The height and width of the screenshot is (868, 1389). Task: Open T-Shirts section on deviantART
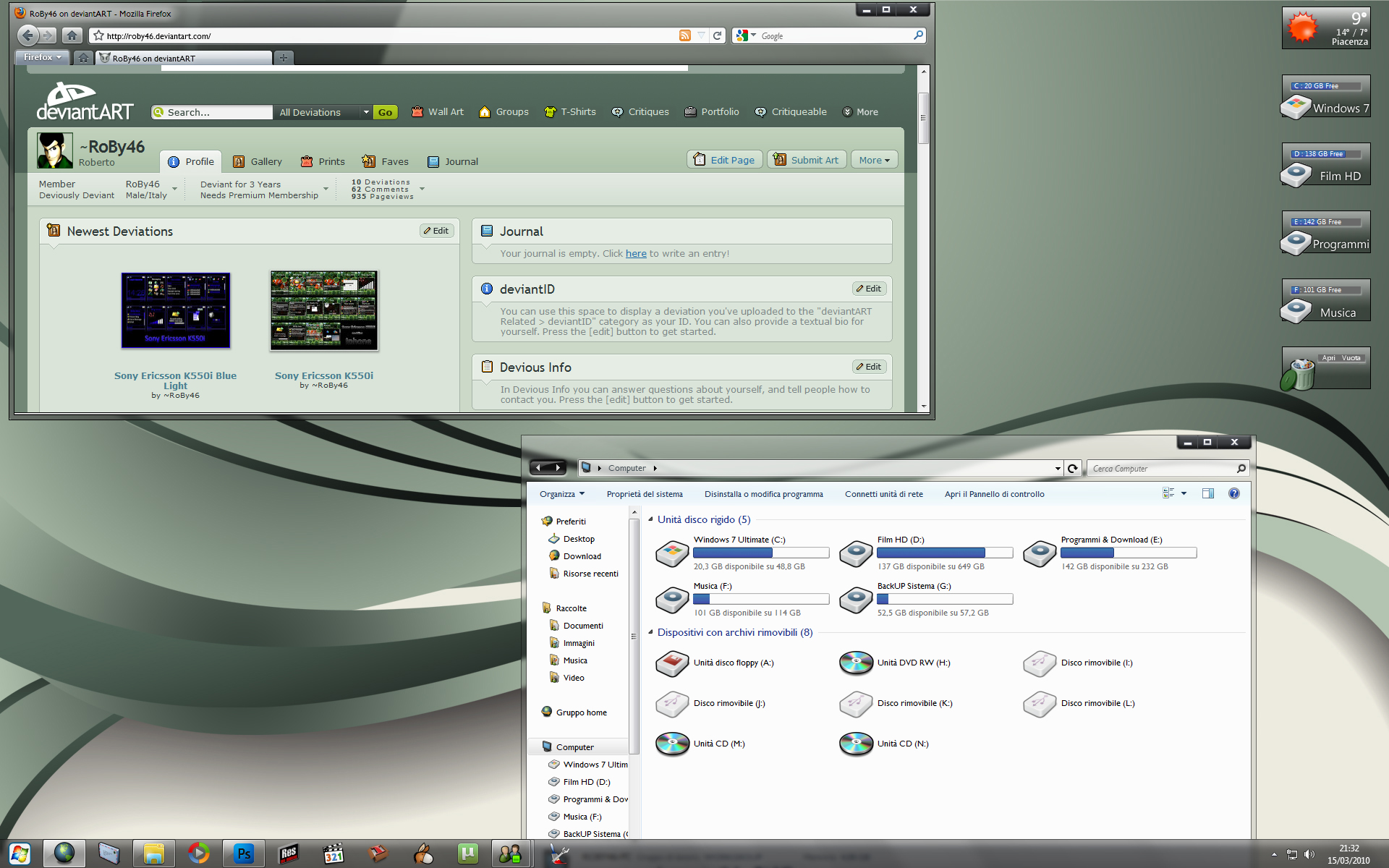coord(570,112)
